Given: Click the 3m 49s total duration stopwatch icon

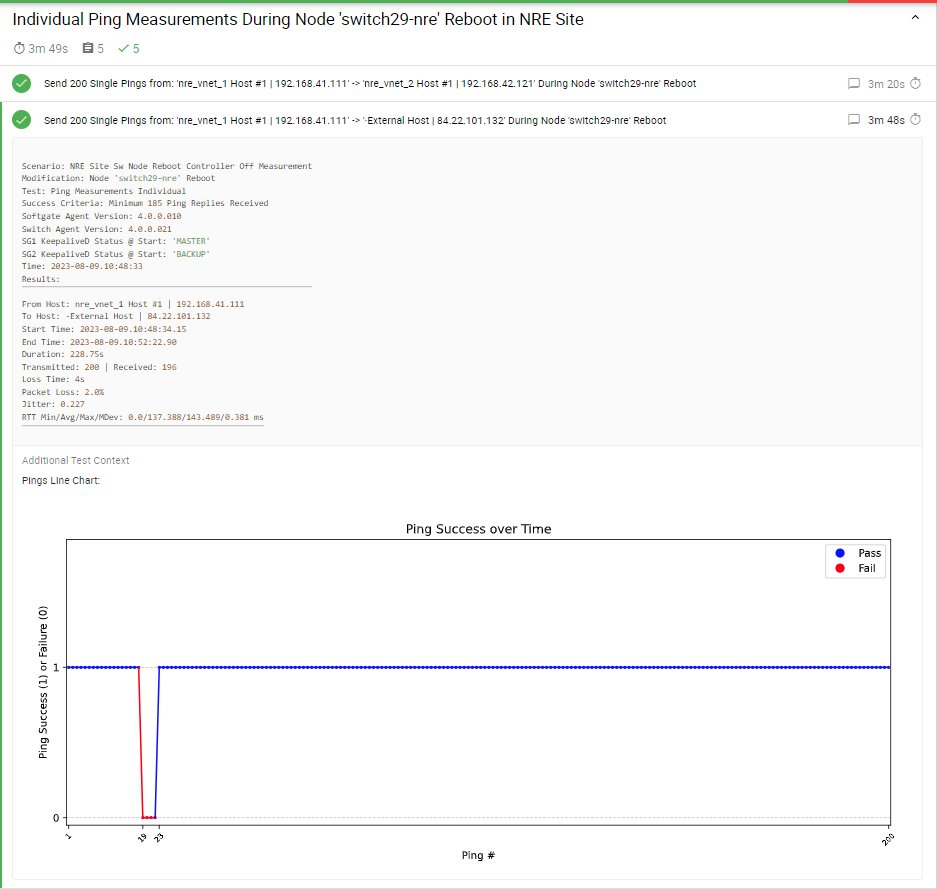Looking at the screenshot, I should tap(19, 48).
